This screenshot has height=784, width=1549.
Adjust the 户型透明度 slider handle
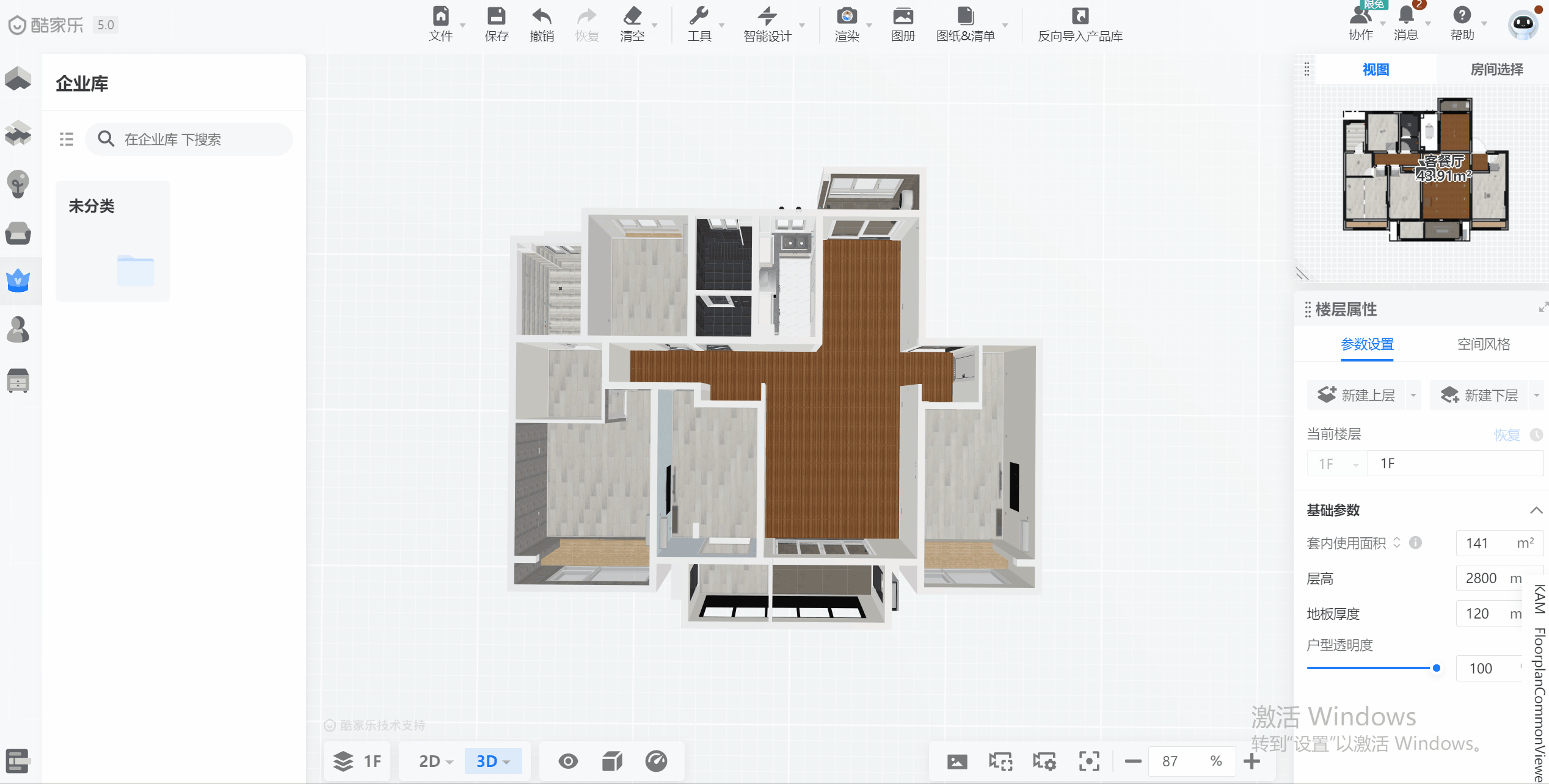(1437, 669)
